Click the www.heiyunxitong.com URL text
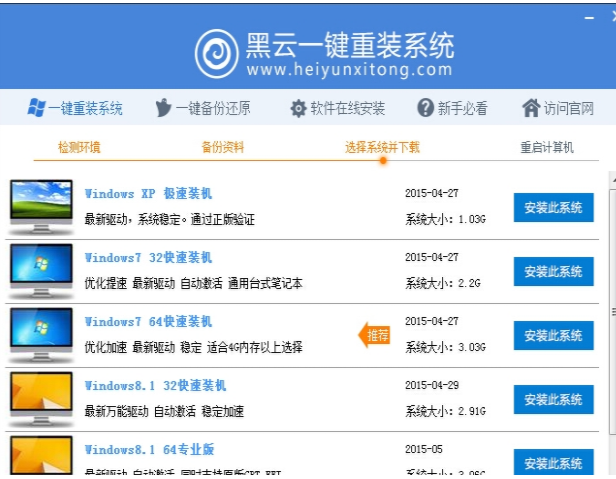The width and height of the screenshot is (616, 479). 349,70
